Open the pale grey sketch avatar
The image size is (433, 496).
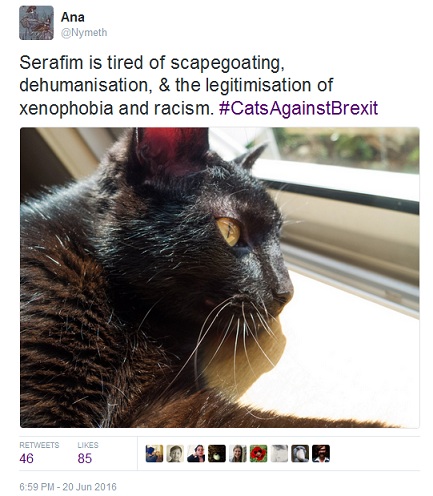(279, 453)
